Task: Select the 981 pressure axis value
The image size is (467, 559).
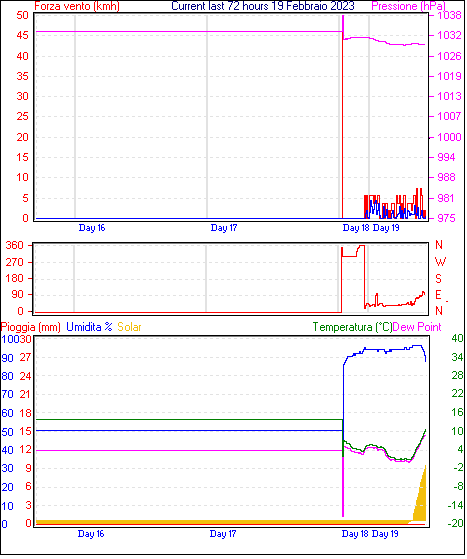Action: tap(446, 198)
